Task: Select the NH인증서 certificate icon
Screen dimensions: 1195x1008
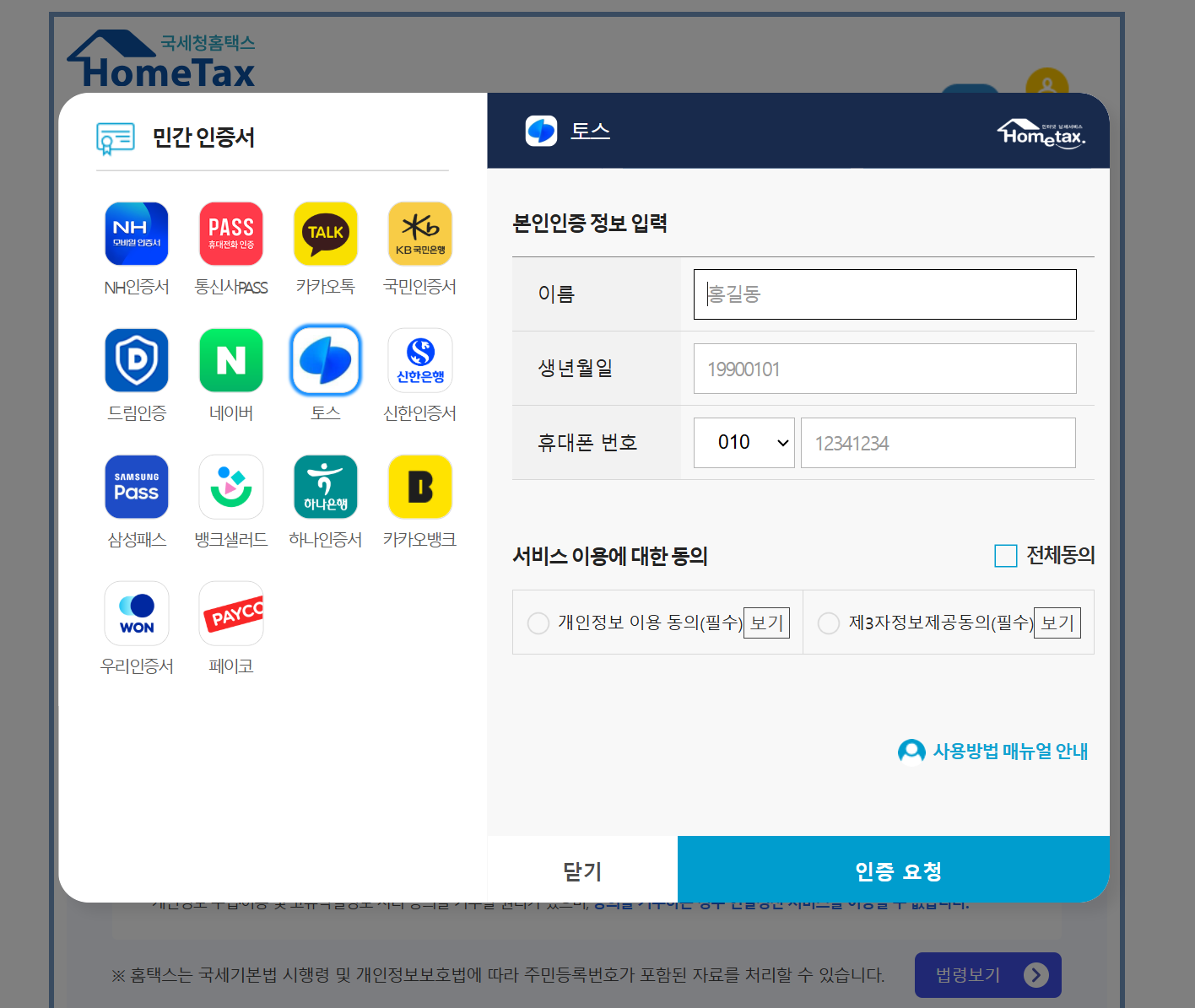Action: coord(137,234)
